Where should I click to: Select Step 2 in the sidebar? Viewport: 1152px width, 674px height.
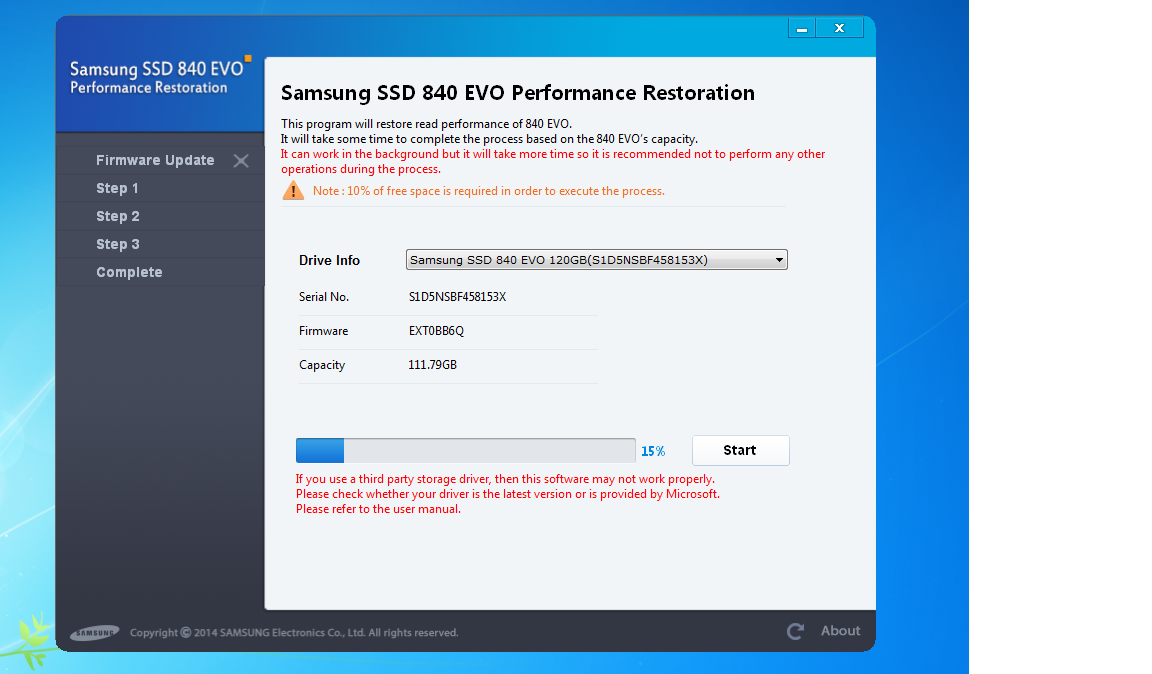[118, 216]
